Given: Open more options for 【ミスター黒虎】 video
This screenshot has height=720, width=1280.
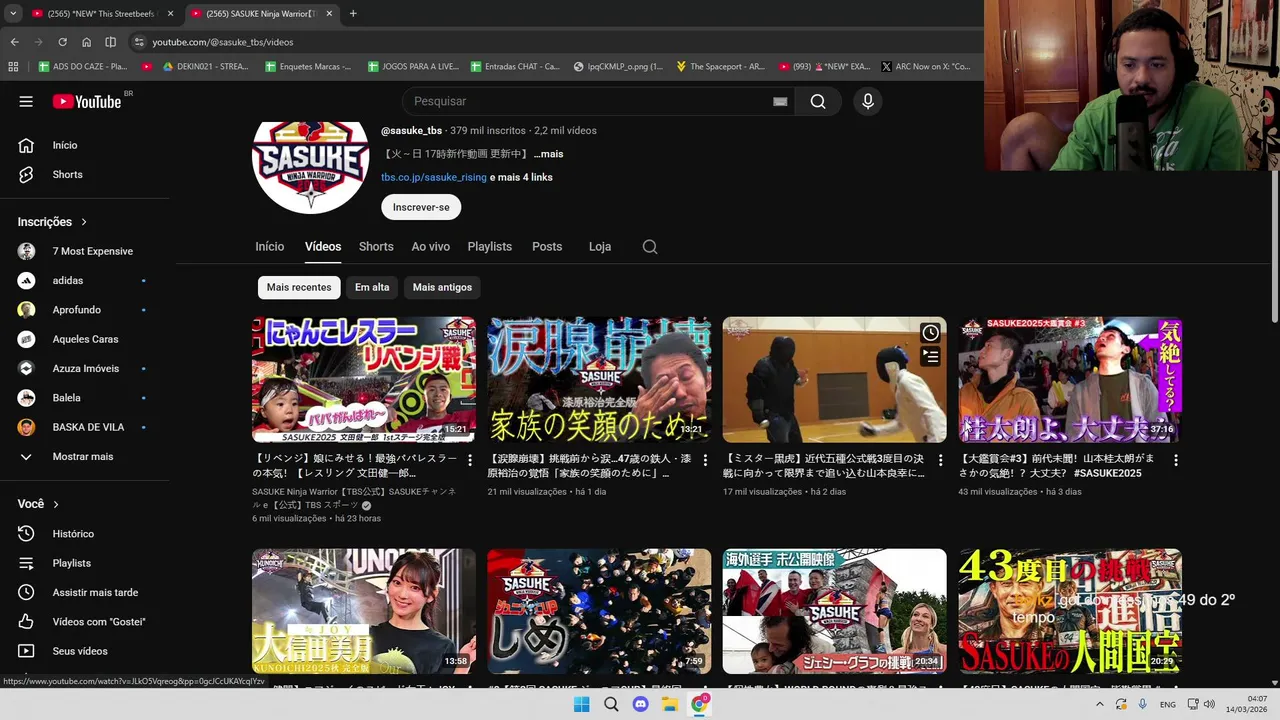Looking at the screenshot, I should 941,460.
